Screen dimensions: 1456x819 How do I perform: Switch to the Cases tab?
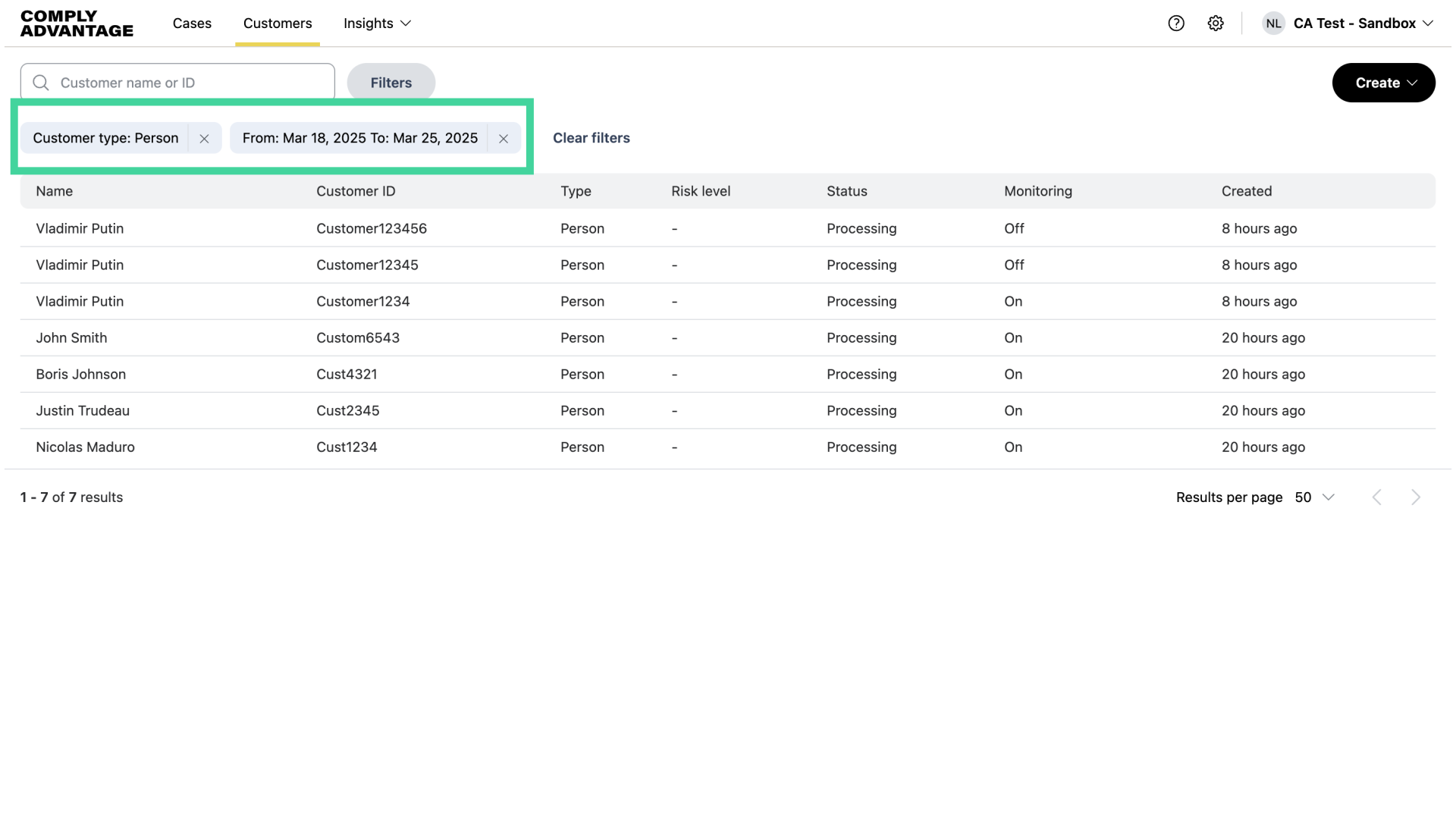click(192, 24)
